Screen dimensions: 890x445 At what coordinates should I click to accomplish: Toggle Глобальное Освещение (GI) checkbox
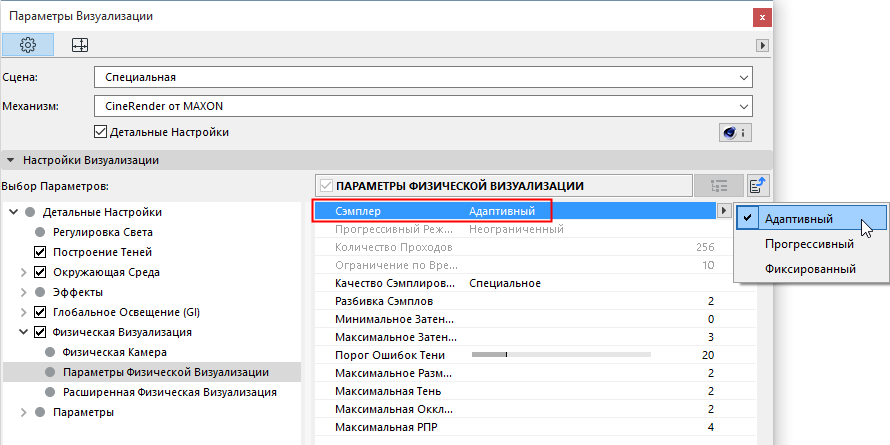click(x=40, y=312)
